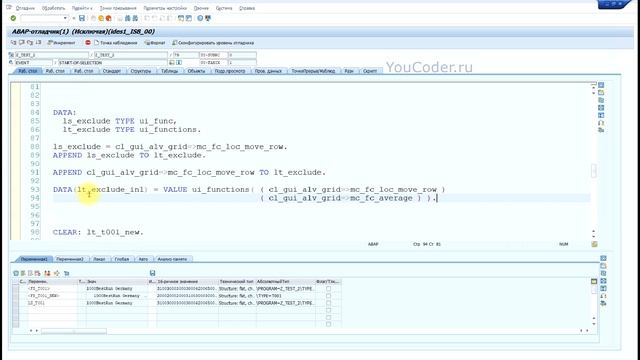This screenshot has height=360, width=640.
Task: Click the Точка наблюдения button
Action: 116,42
